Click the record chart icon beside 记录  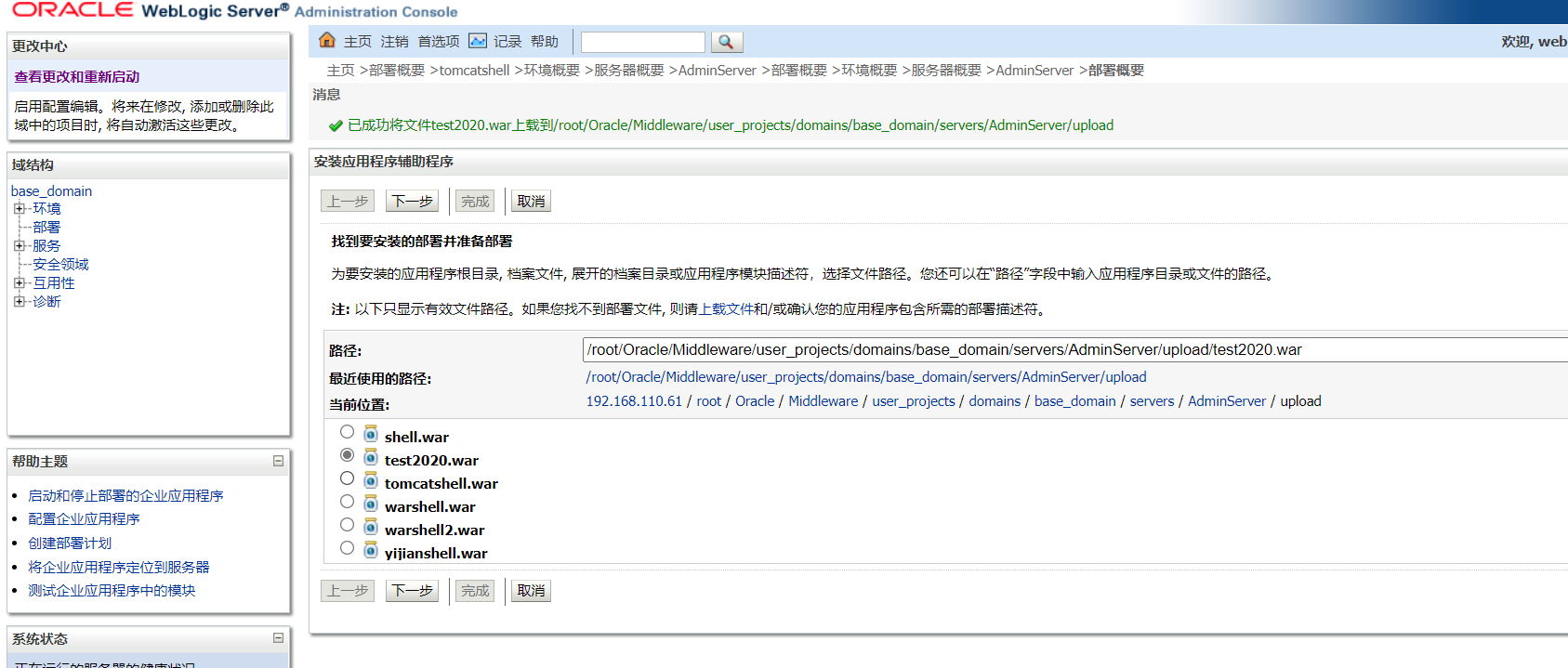(x=478, y=41)
